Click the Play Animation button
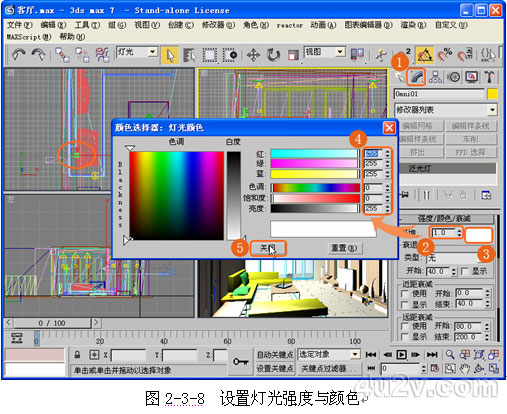The image size is (507, 414). [402, 355]
